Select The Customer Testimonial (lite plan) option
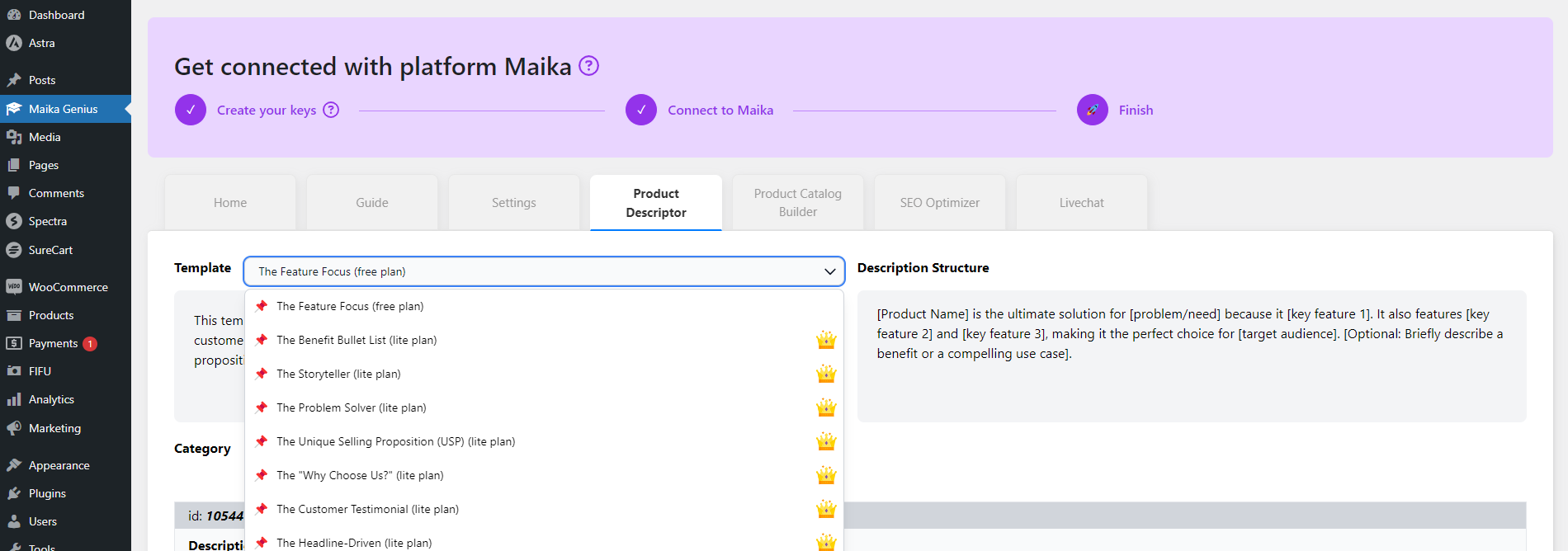Viewport: 1568px width, 551px height. point(545,509)
